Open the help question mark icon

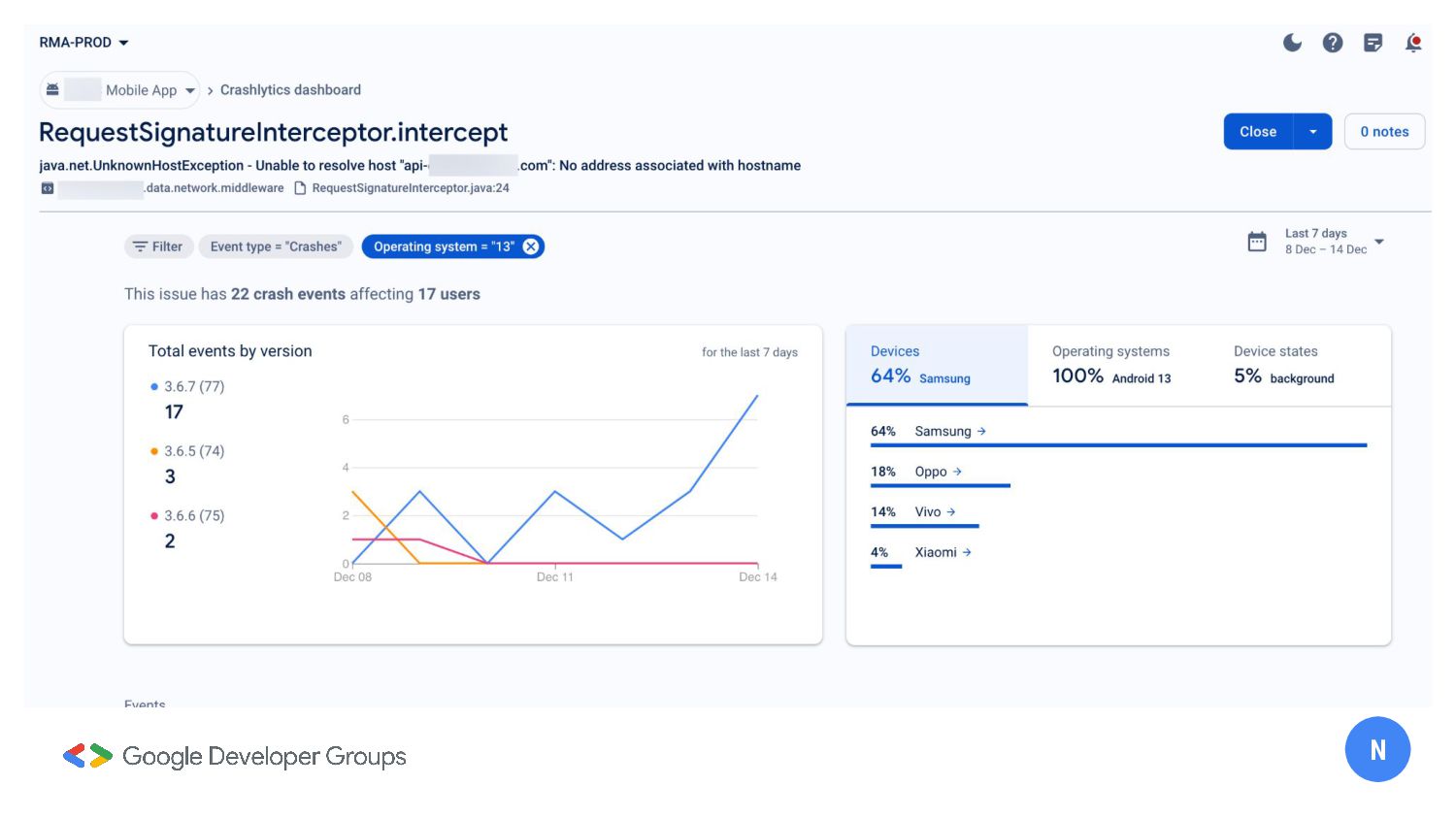coord(1333,43)
